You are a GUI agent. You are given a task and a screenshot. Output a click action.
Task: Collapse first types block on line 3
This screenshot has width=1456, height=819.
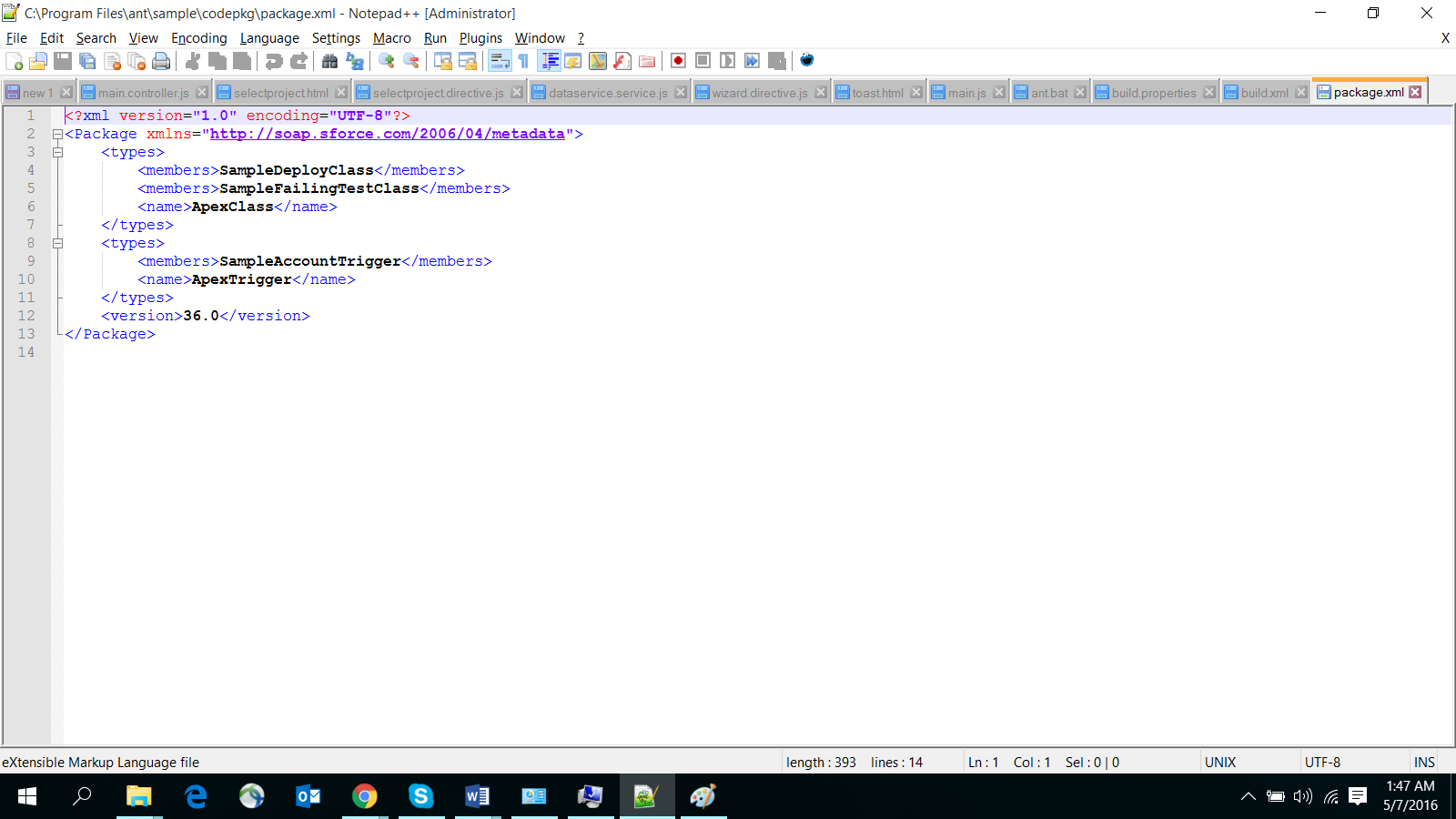click(x=57, y=152)
